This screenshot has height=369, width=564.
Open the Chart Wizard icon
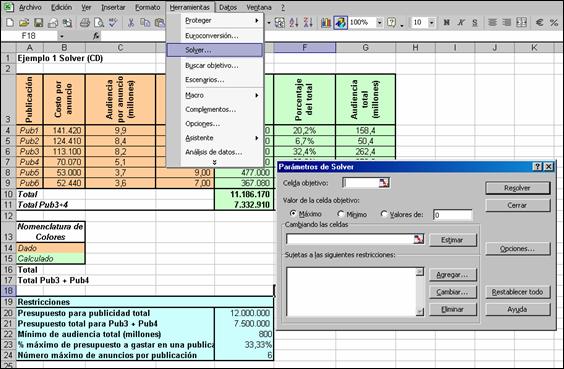click(x=326, y=23)
